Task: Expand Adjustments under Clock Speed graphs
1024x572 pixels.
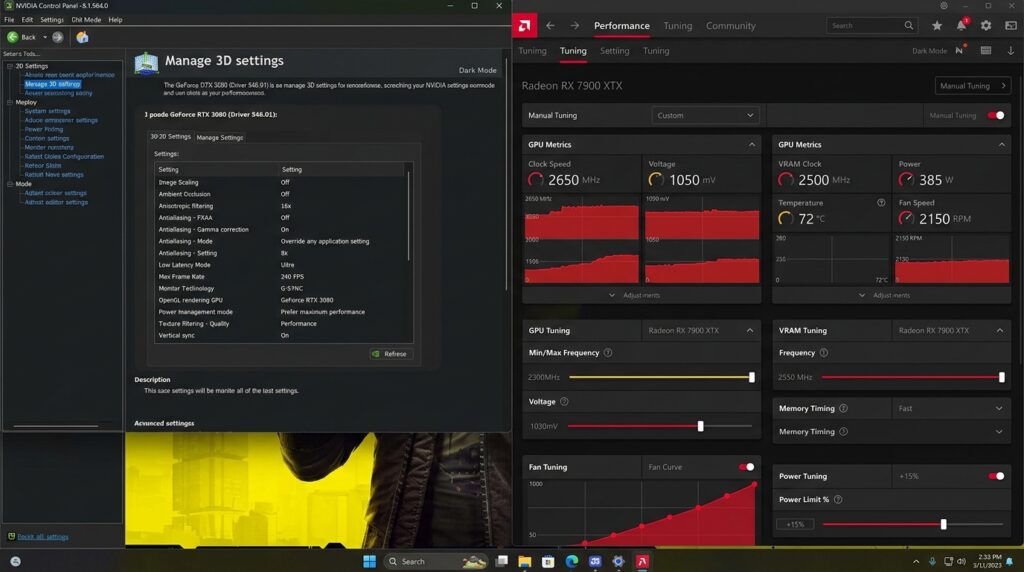Action: [x=635, y=295]
